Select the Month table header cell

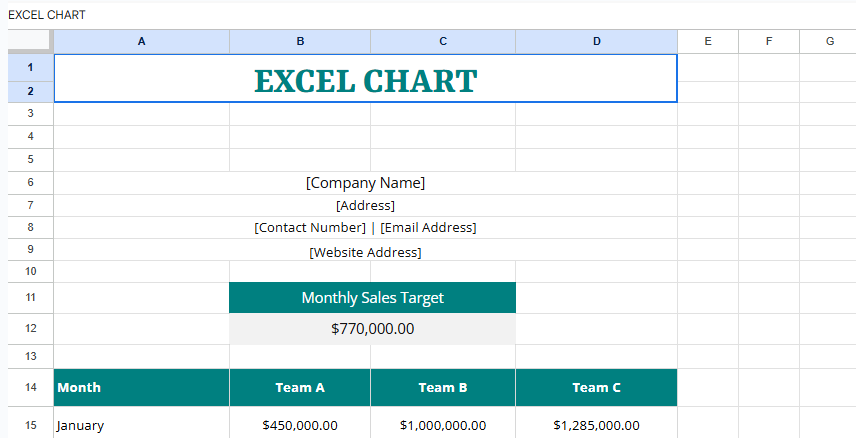pyautogui.click(x=141, y=388)
